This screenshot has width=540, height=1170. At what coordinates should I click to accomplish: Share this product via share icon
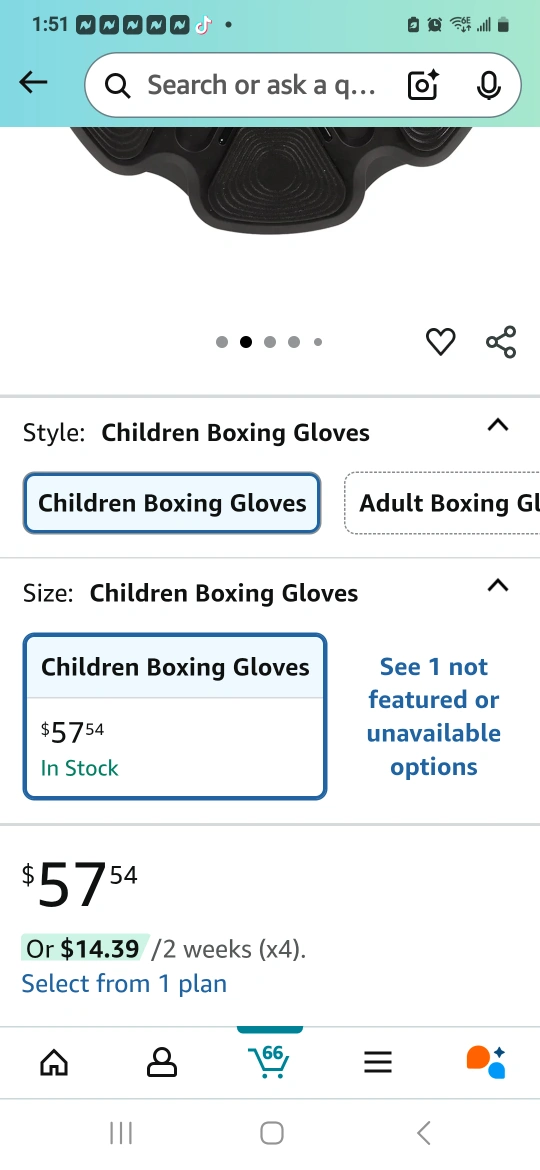(x=500, y=342)
